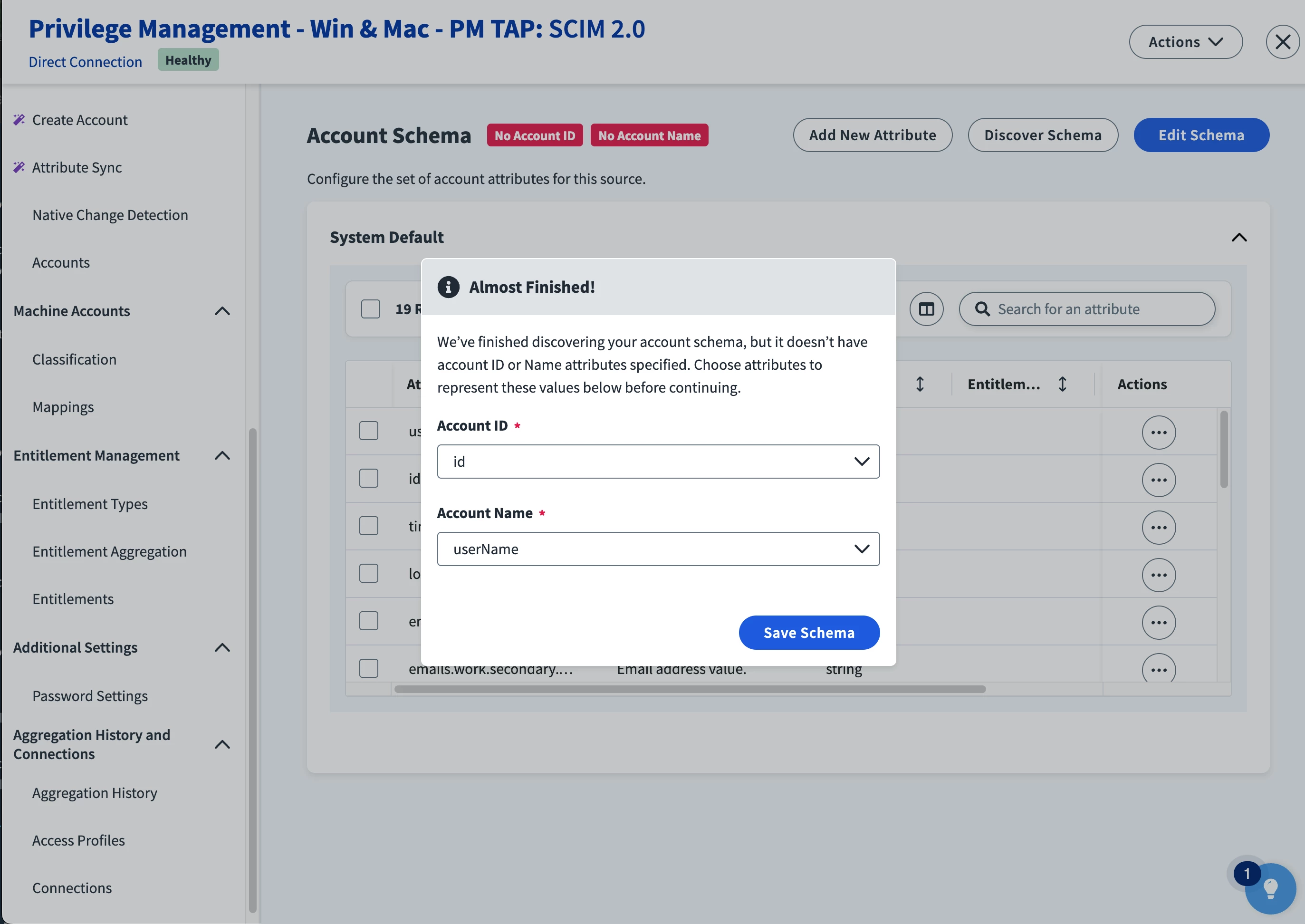
Task: Open the column chooser icon
Action: pyautogui.click(x=926, y=309)
